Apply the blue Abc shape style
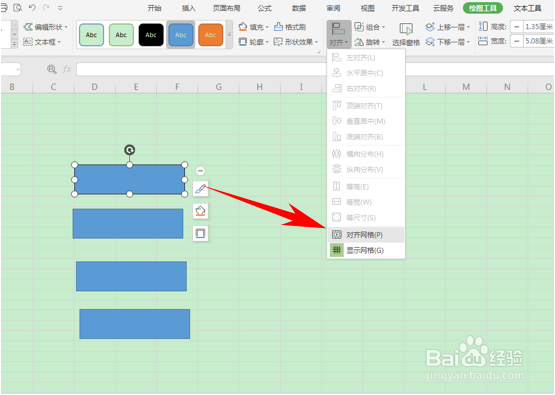The width and height of the screenshot is (555, 395). (181, 35)
